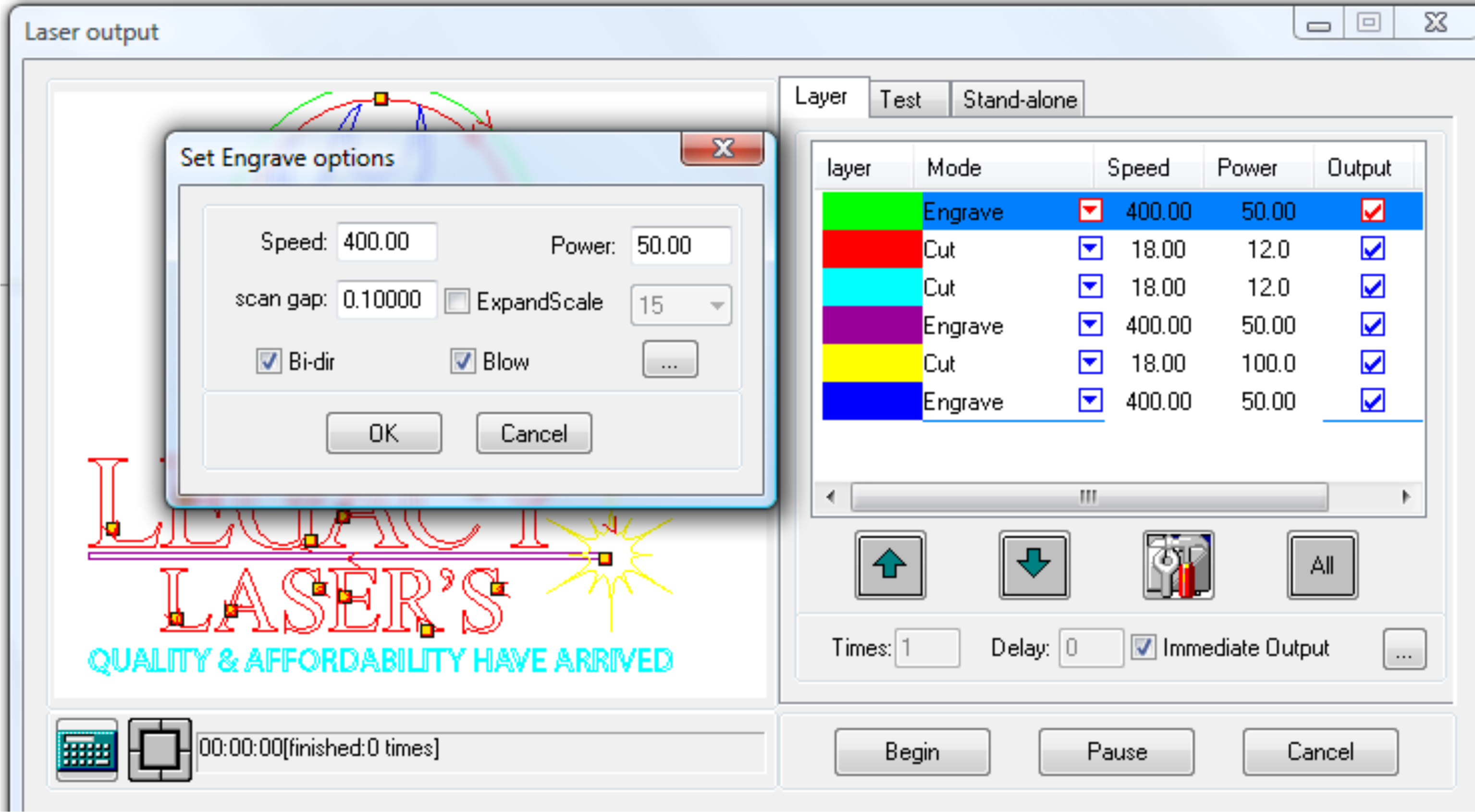The width and height of the screenshot is (1475, 812).
Task: Click the engrave Power input field
Action: click(x=681, y=245)
